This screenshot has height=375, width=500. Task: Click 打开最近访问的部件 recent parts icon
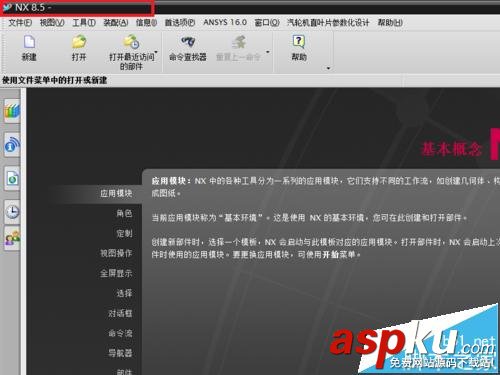click(131, 42)
